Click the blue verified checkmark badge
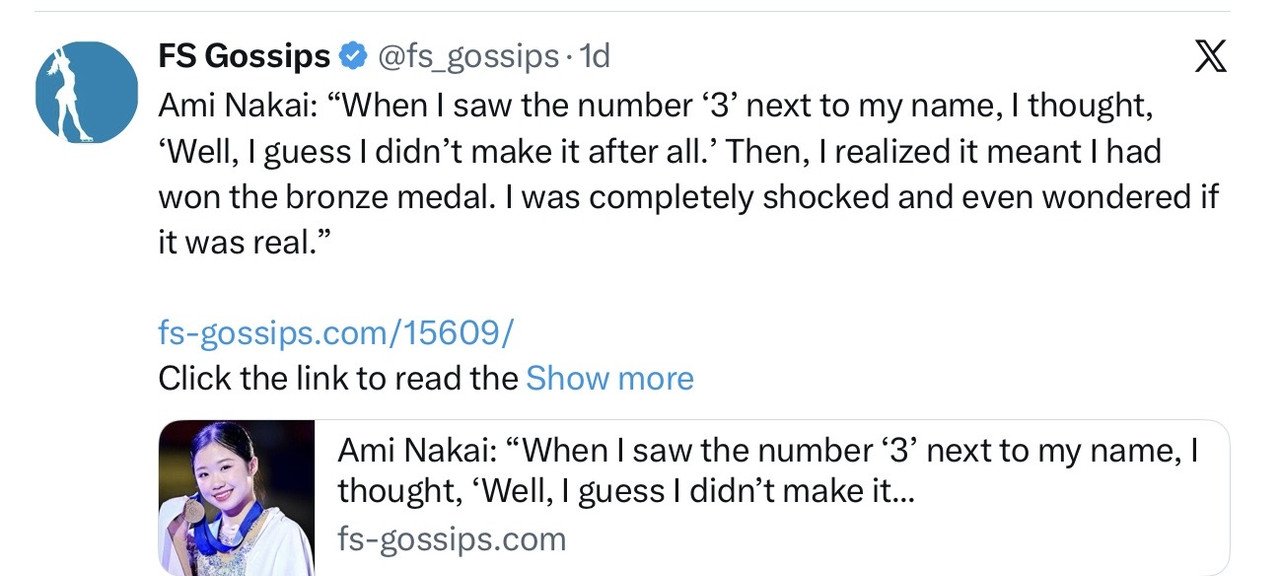 [x=353, y=57]
